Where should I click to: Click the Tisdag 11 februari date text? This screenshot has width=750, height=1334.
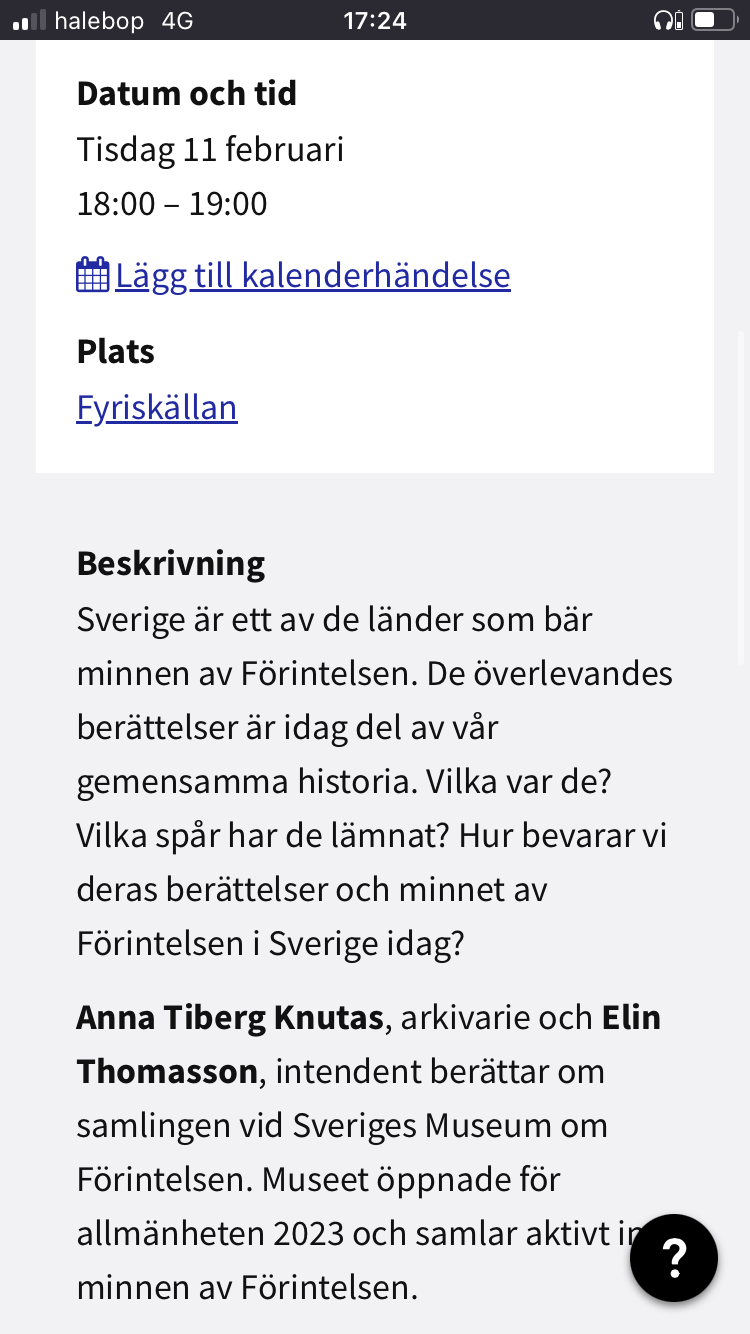(210, 150)
